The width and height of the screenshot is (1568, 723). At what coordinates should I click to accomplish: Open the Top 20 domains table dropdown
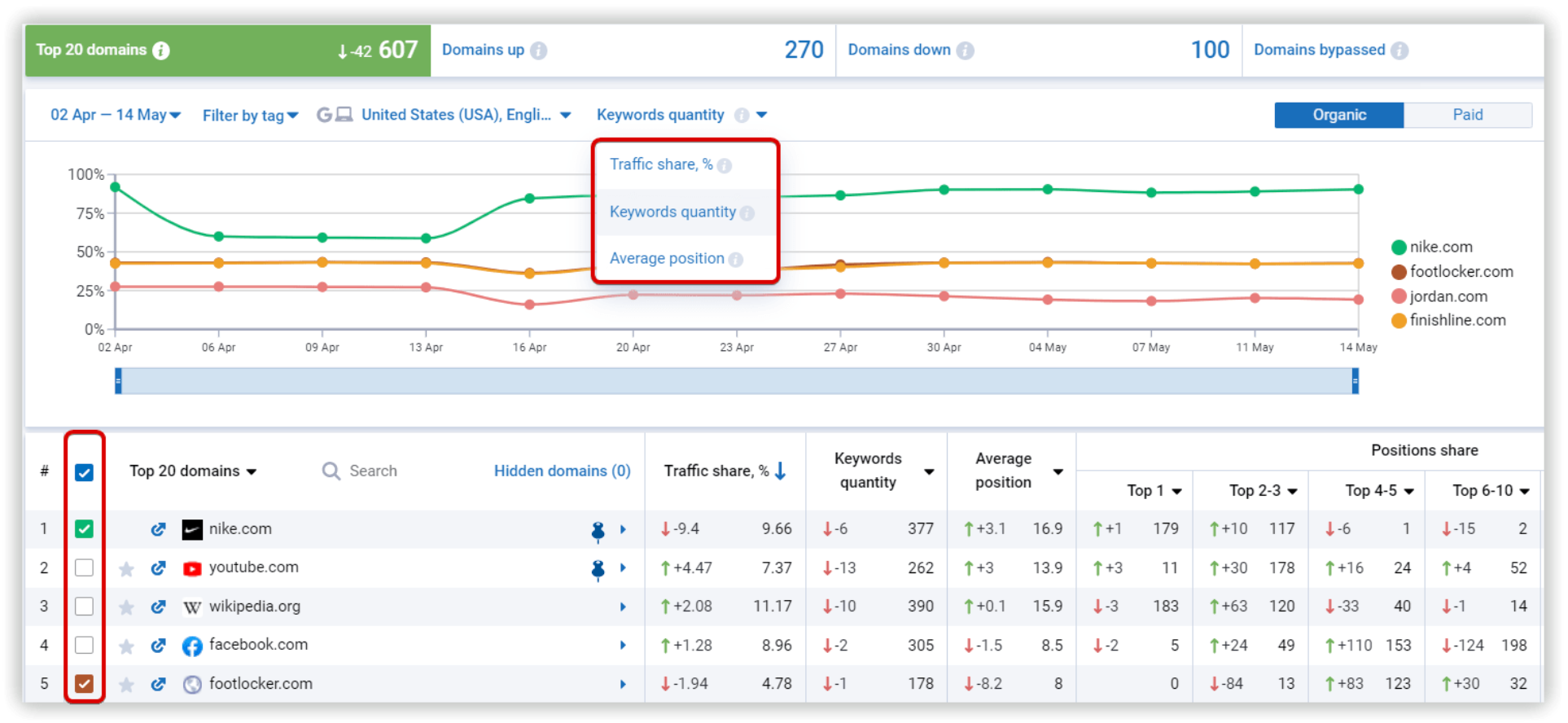(193, 471)
